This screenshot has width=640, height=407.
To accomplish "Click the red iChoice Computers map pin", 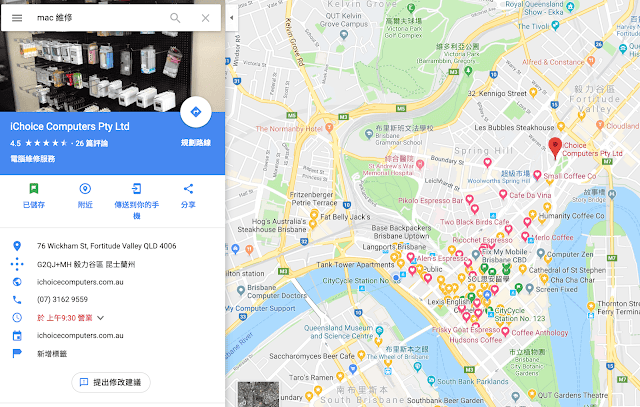I will coord(555,148).
